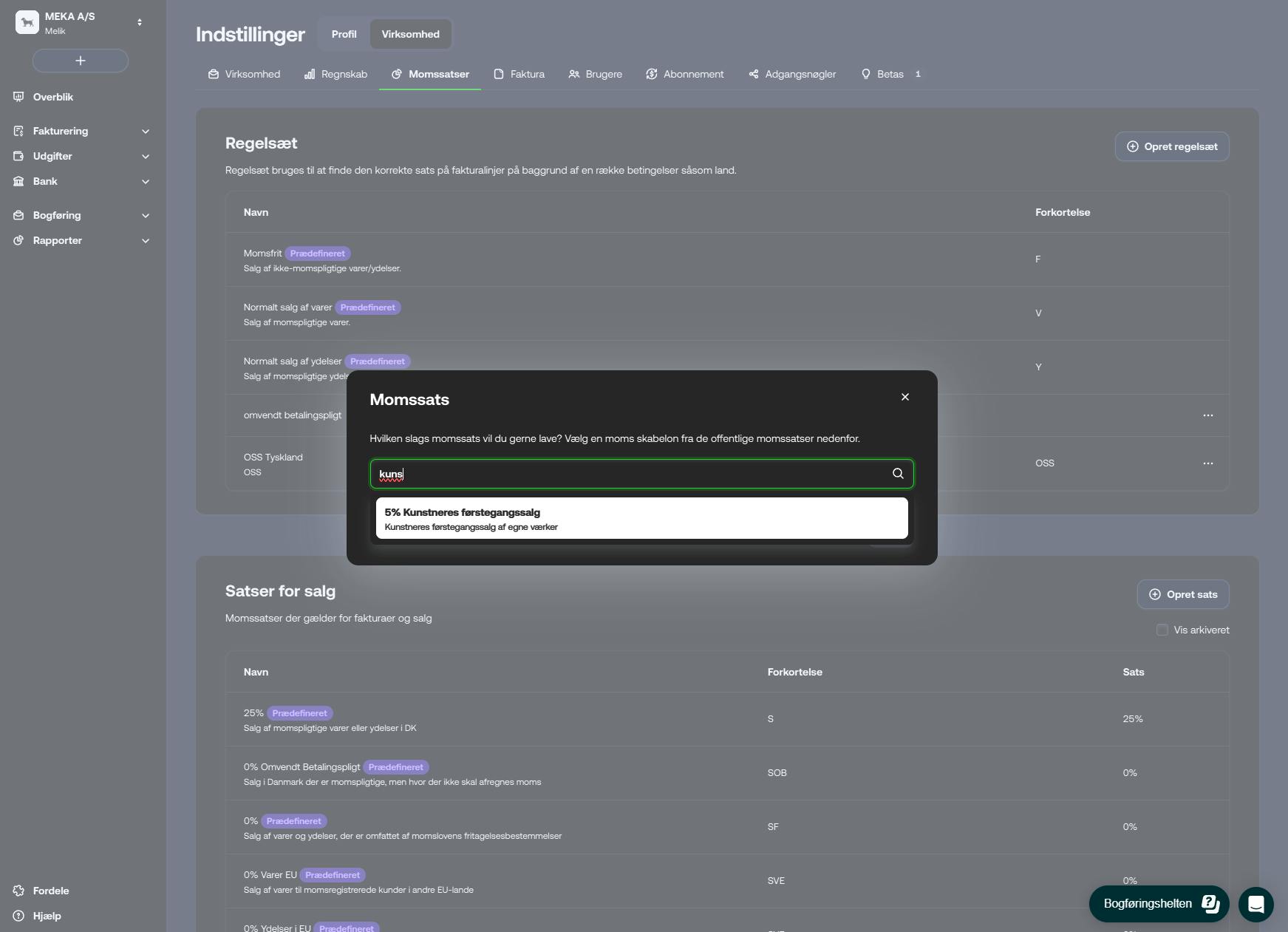Click the Abonnement subscription icon
1288x932 pixels.
pos(652,74)
